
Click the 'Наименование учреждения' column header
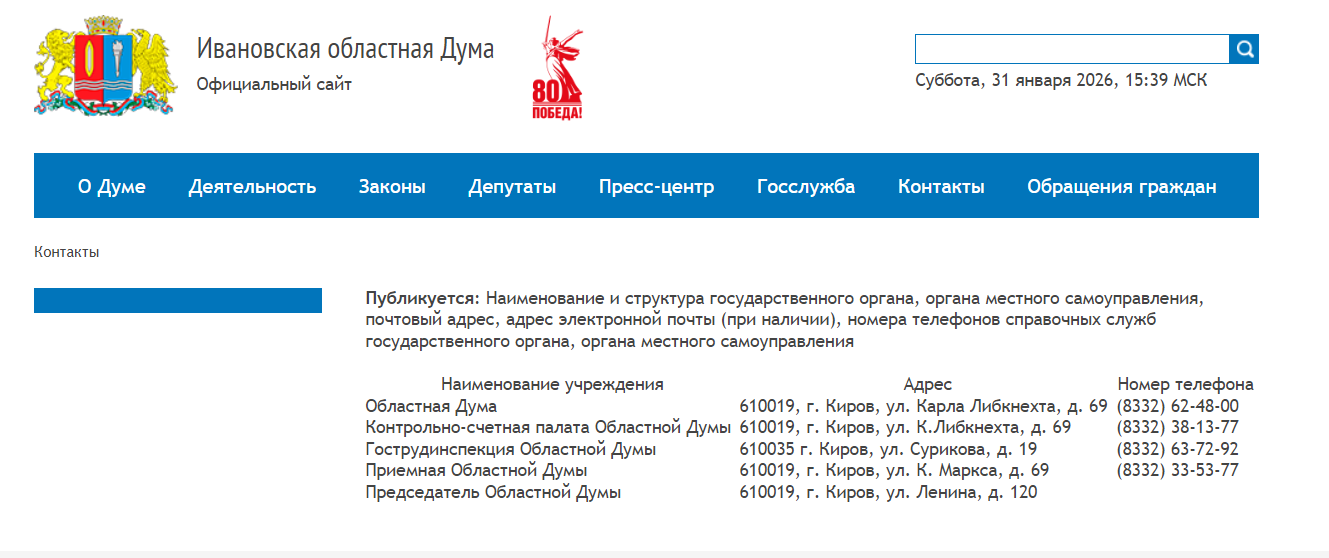click(x=552, y=384)
